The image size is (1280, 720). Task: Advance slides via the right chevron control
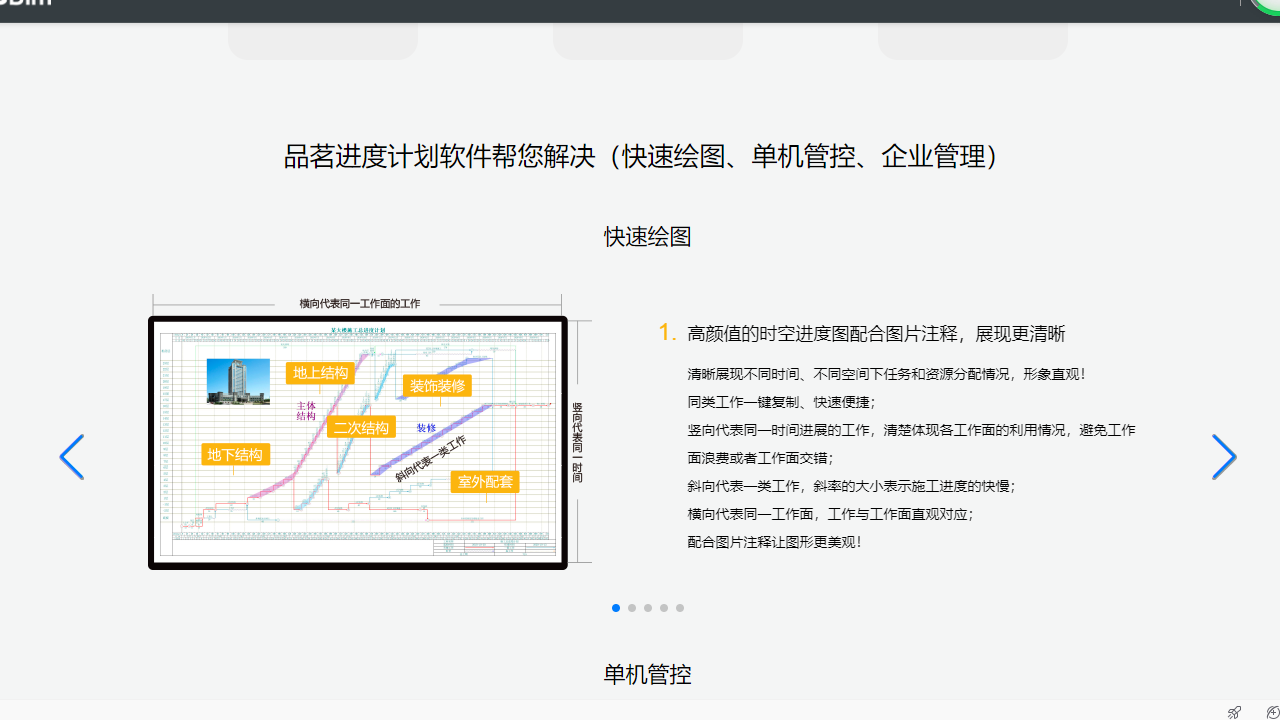[x=1224, y=457]
